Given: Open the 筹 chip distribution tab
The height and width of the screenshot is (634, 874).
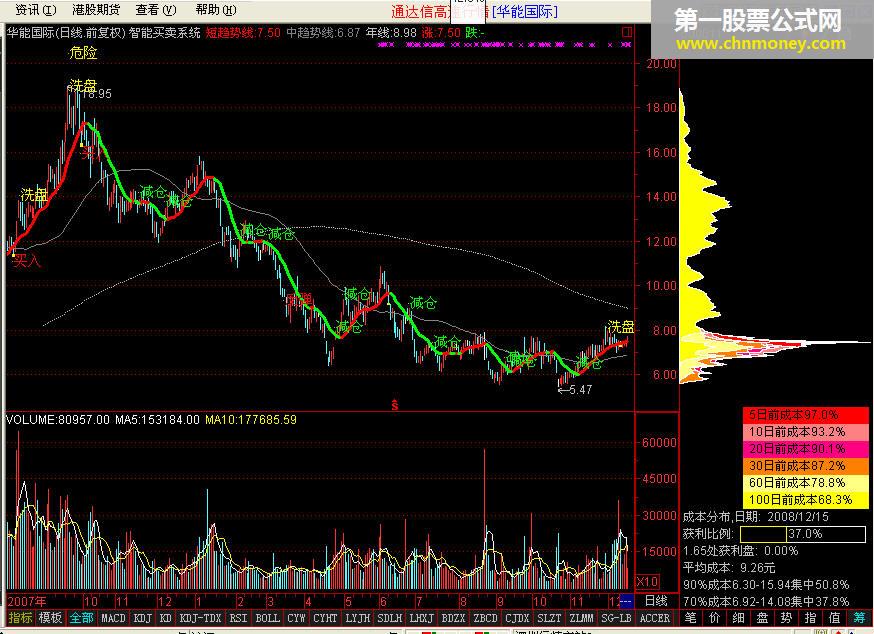Looking at the screenshot, I should tap(859, 618).
